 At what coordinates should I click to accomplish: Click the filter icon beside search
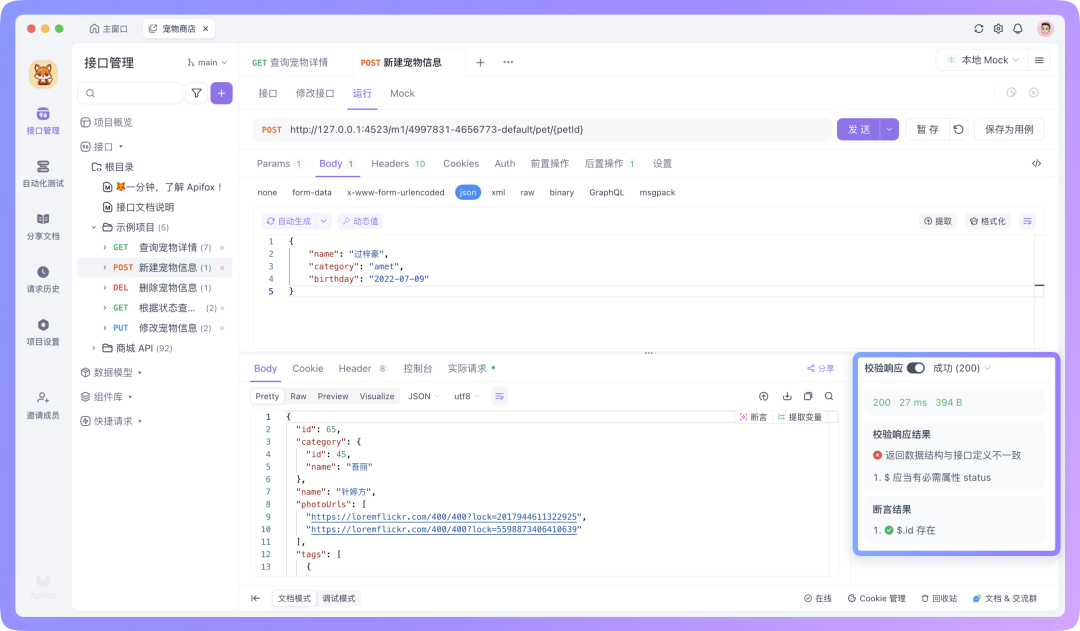tap(196, 93)
